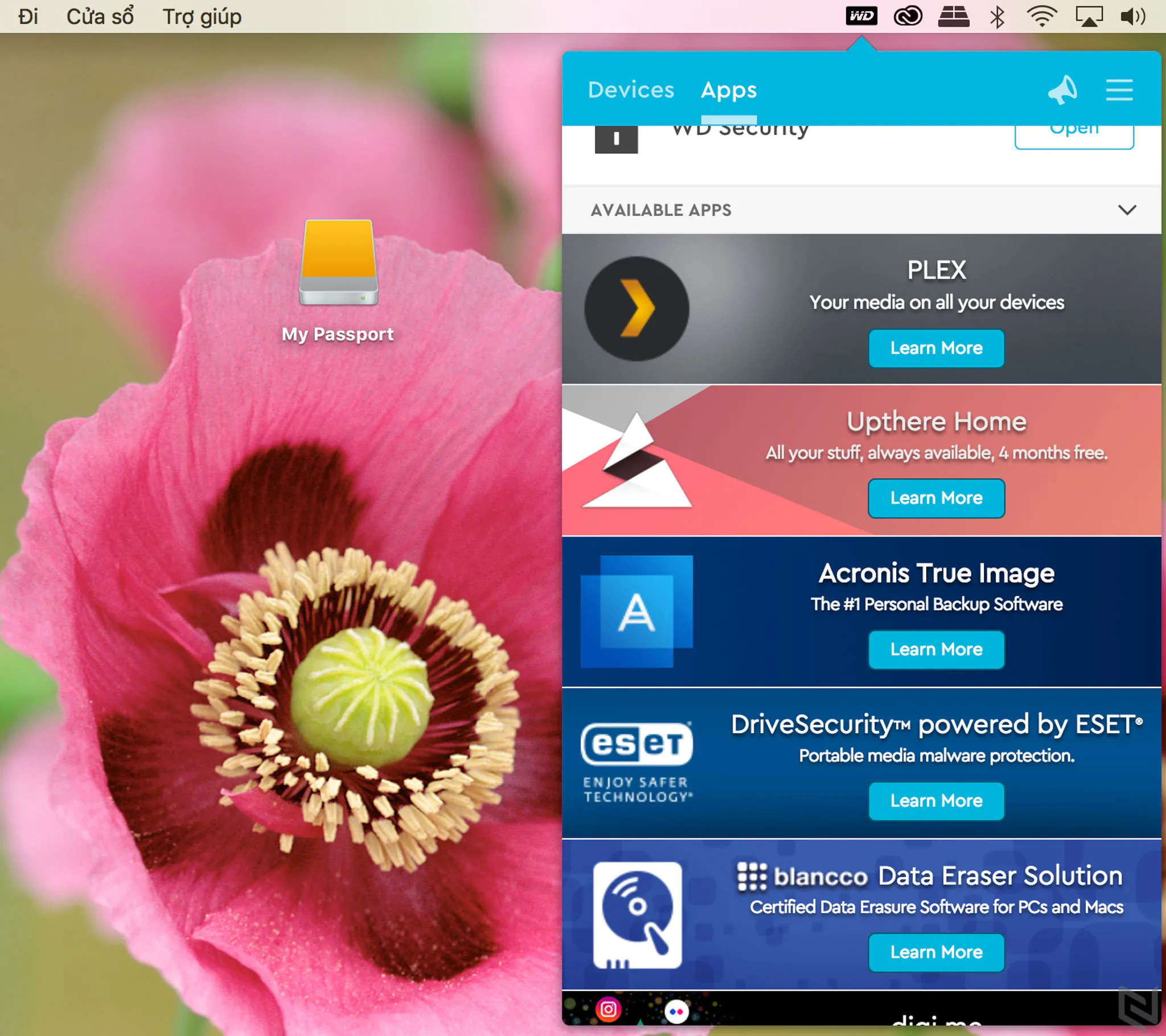Screen dimensions: 1166x1036
Task: Click the Upthere Home title text
Action: pos(937,421)
